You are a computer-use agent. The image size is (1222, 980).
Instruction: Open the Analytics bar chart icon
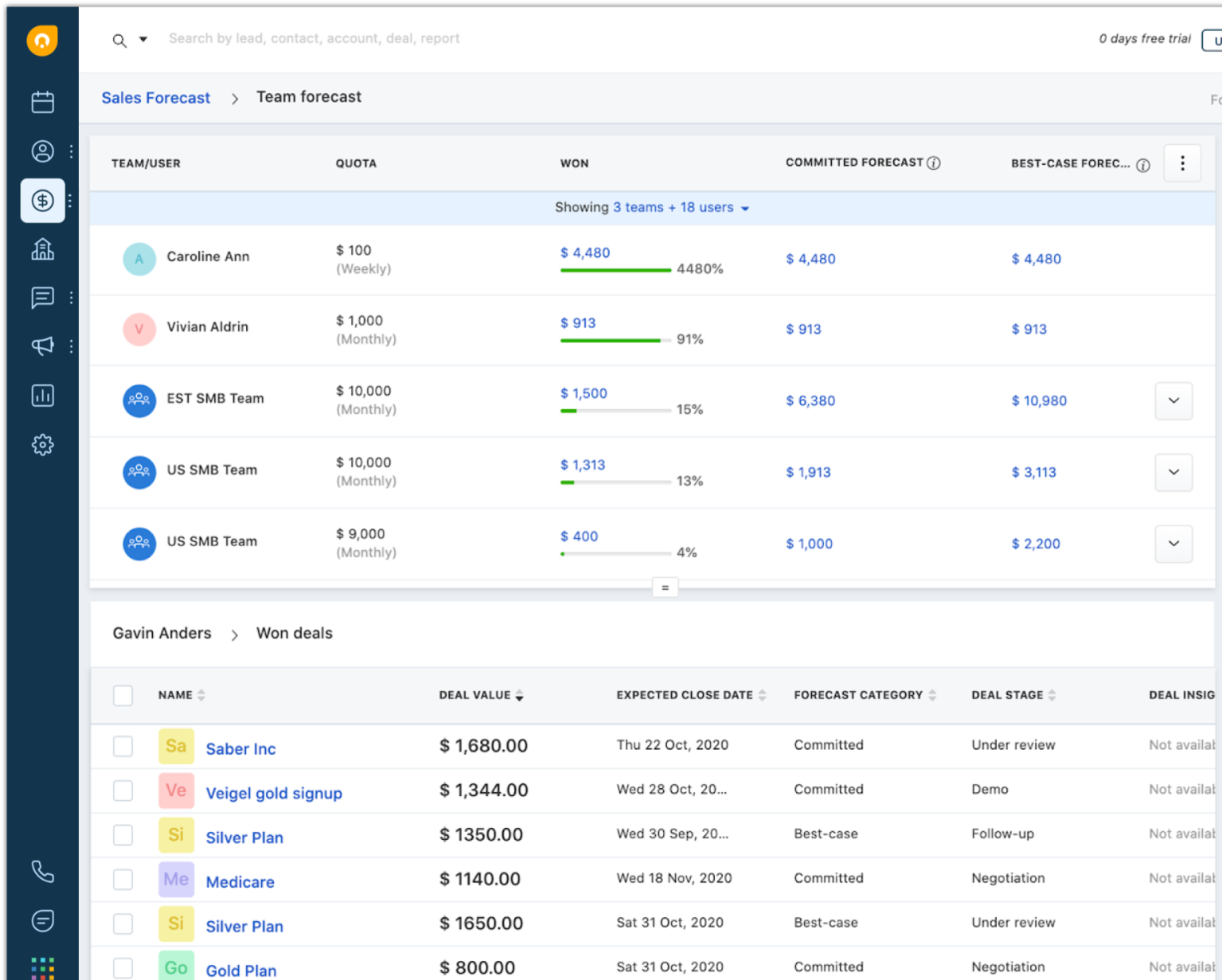click(x=42, y=396)
